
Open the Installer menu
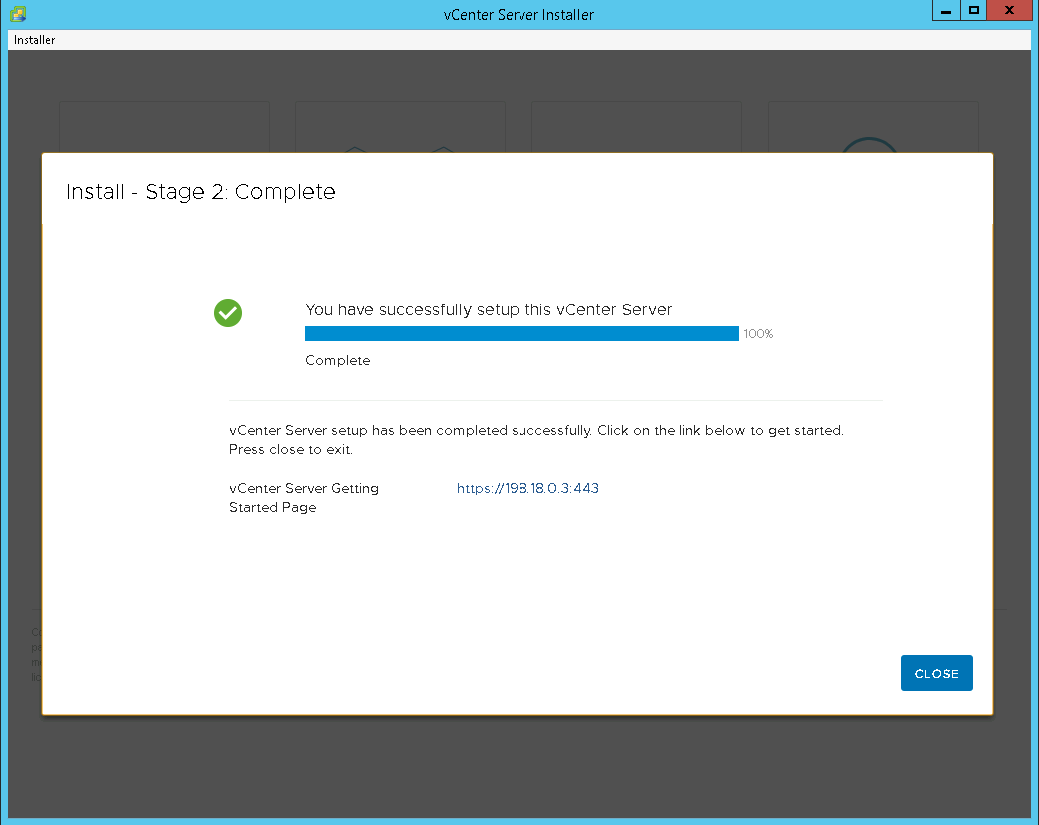coord(35,40)
